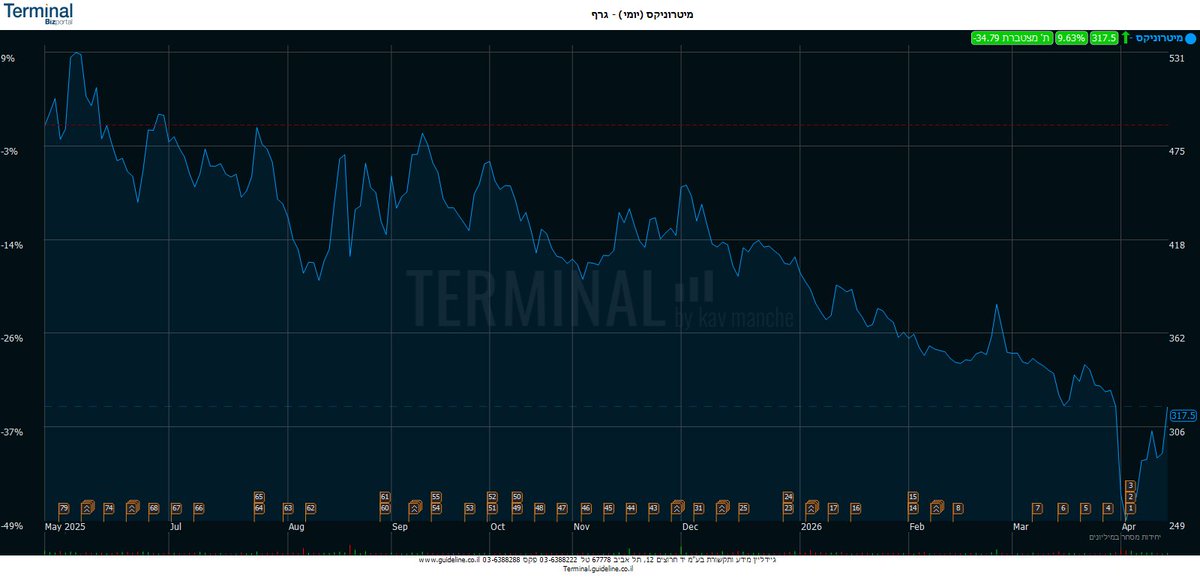Expand stacked events icon between flags 31 and 25
1200x578 pixels.
tap(722, 507)
